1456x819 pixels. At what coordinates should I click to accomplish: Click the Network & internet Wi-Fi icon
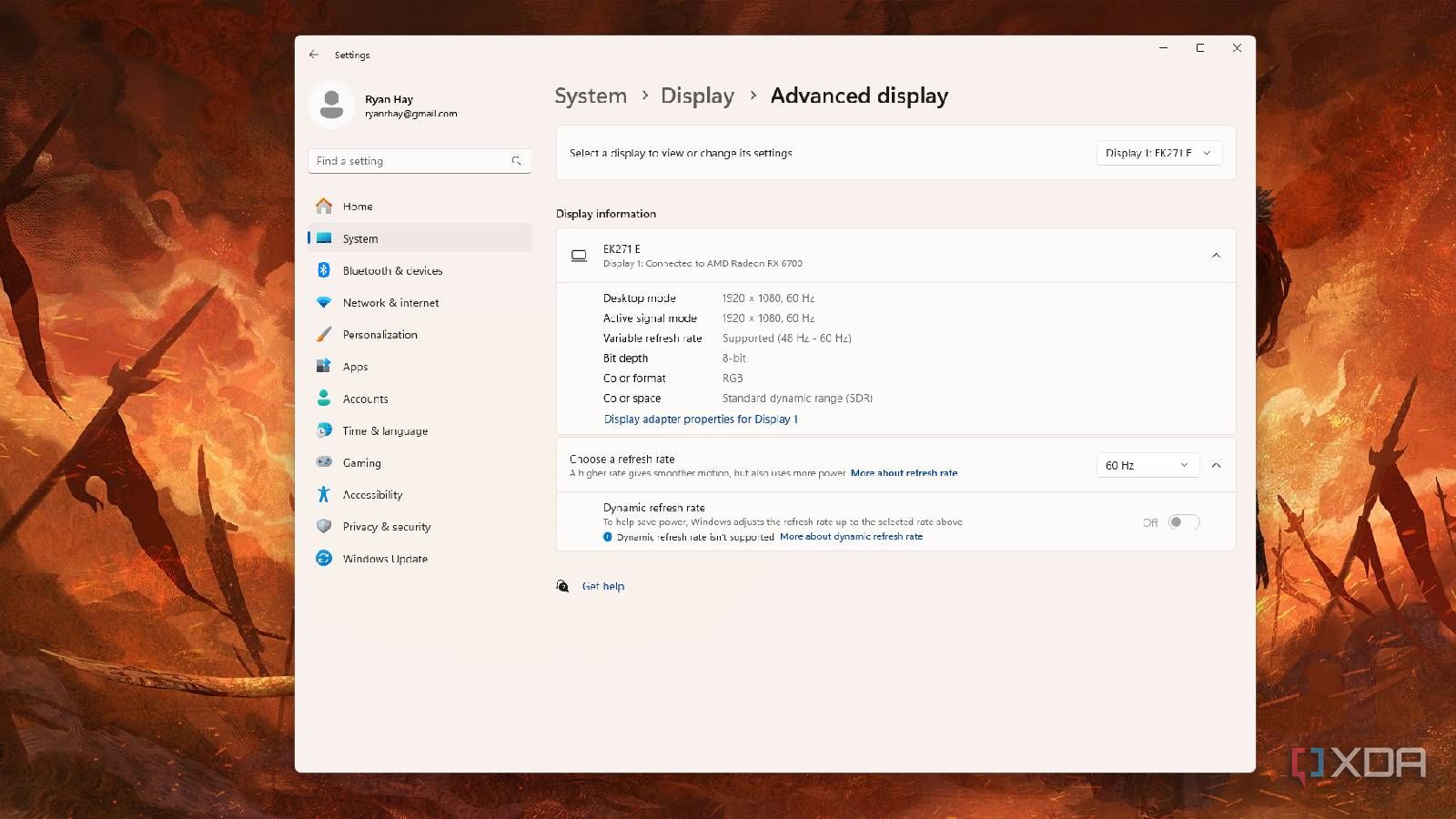[x=324, y=302]
